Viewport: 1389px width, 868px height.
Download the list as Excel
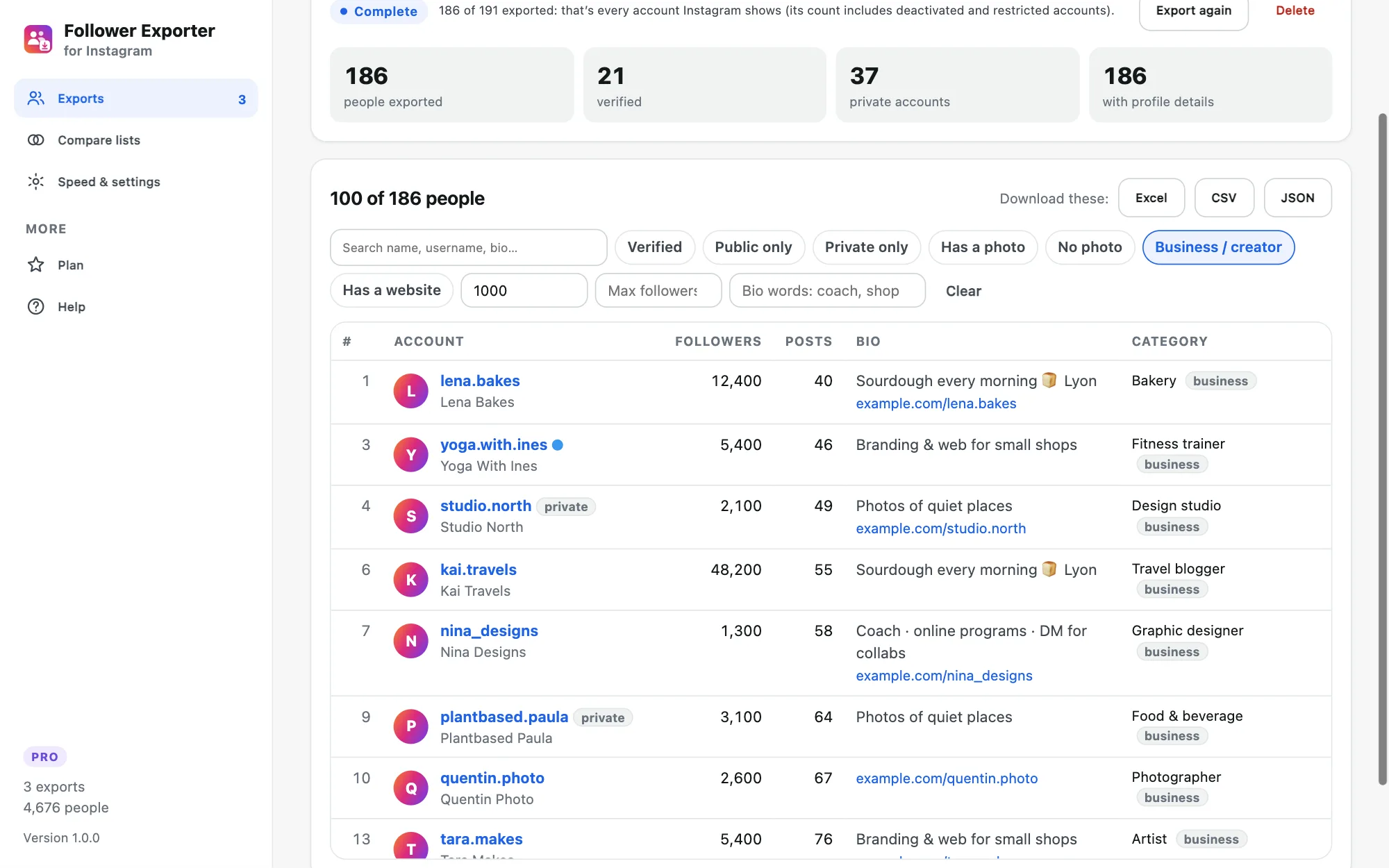(1151, 198)
